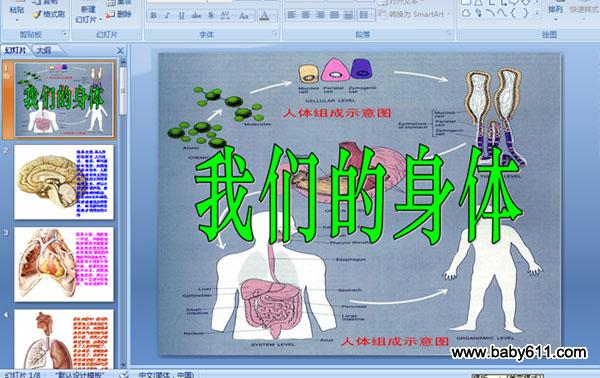Select the cloud shape in gallery

[466, 13]
